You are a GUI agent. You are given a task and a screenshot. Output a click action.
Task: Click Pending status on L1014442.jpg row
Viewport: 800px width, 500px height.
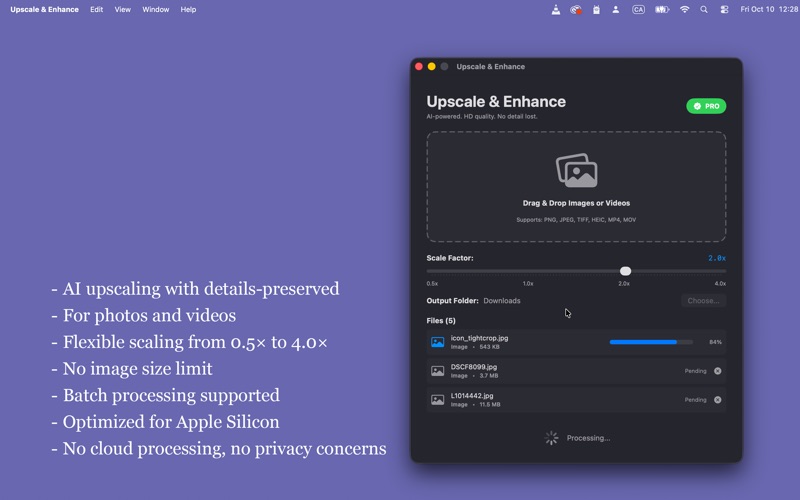coord(695,400)
